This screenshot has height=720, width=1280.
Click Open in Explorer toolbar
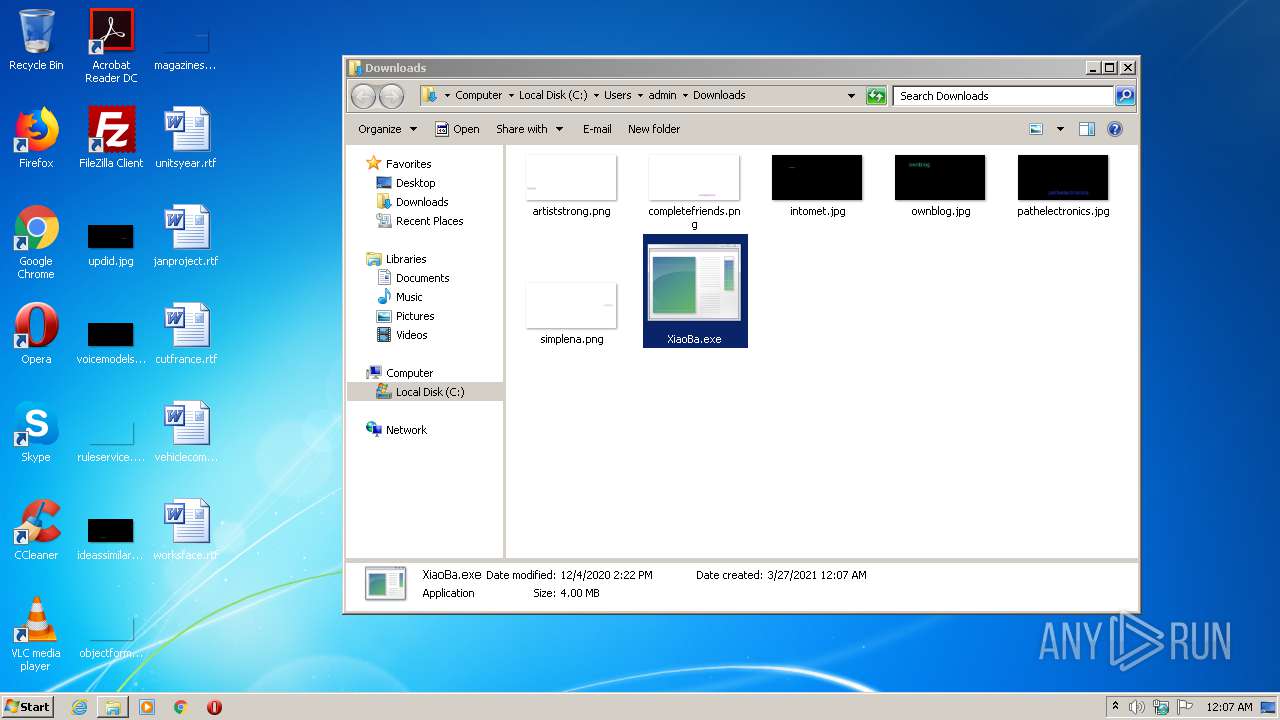coord(457,129)
